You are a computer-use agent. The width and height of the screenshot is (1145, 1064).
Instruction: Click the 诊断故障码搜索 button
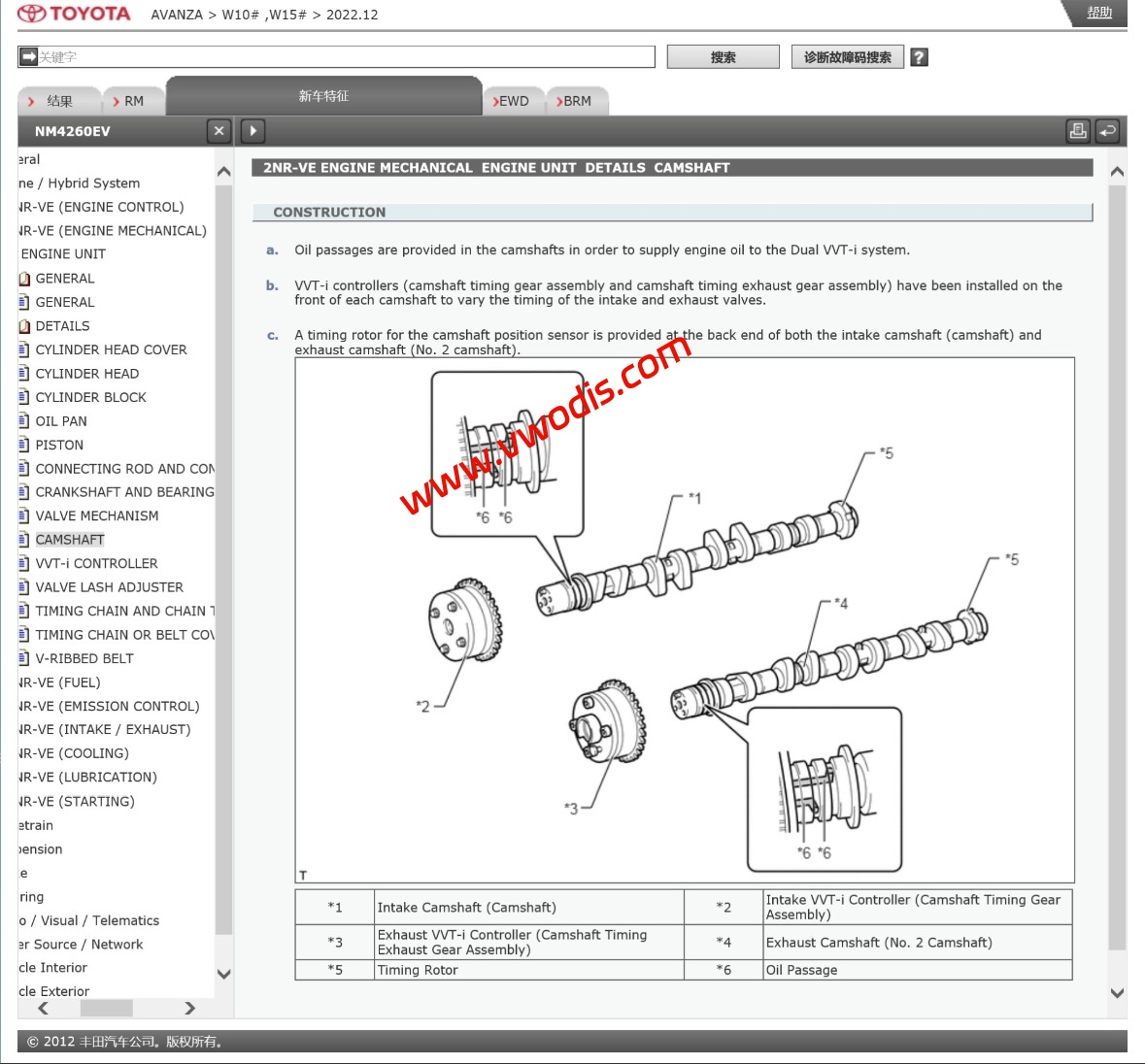click(847, 57)
